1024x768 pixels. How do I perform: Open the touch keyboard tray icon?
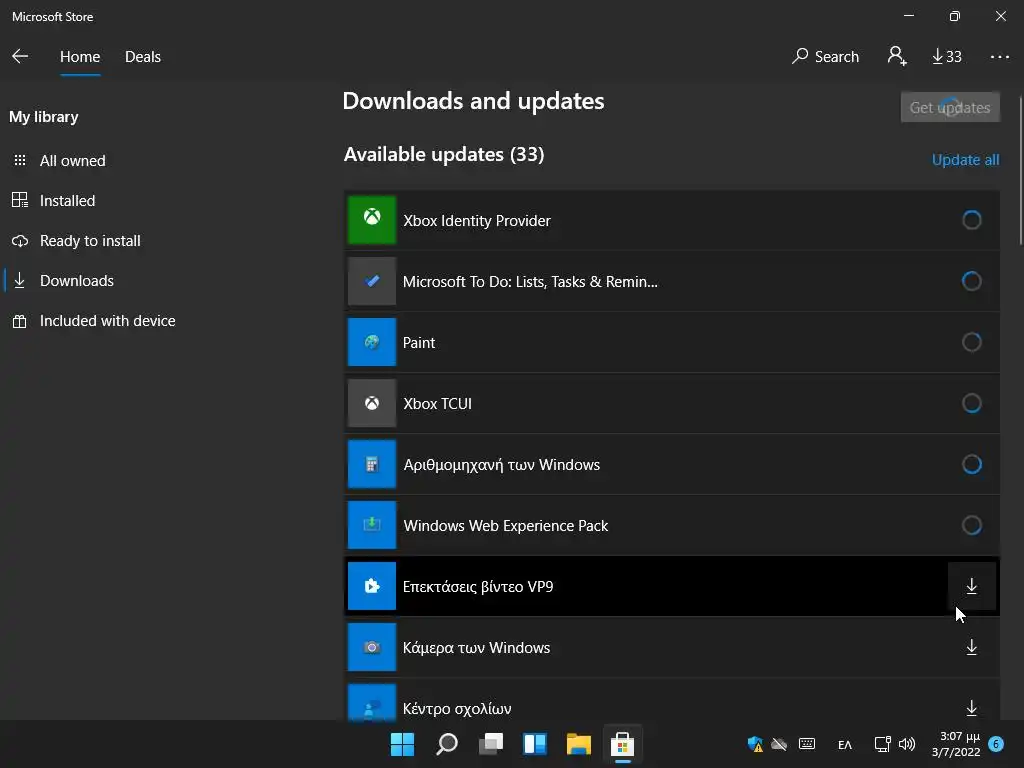pos(807,744)
